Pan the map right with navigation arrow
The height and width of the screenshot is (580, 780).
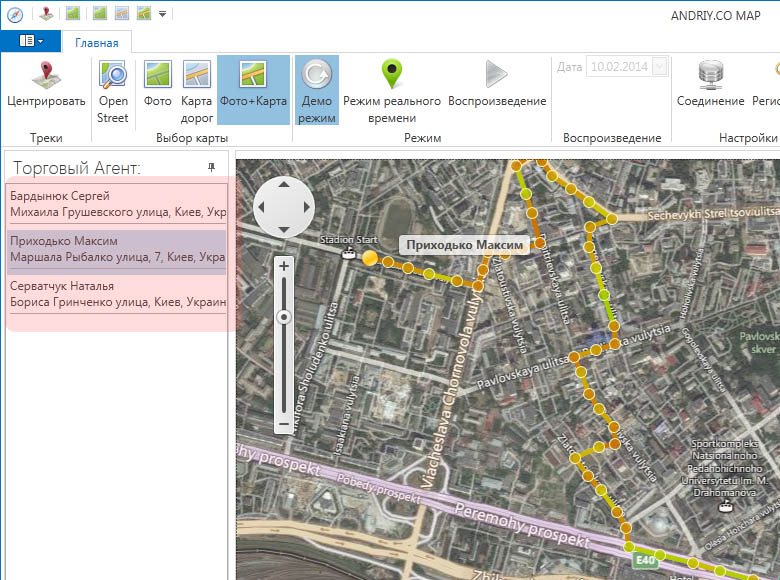[306, 207]
